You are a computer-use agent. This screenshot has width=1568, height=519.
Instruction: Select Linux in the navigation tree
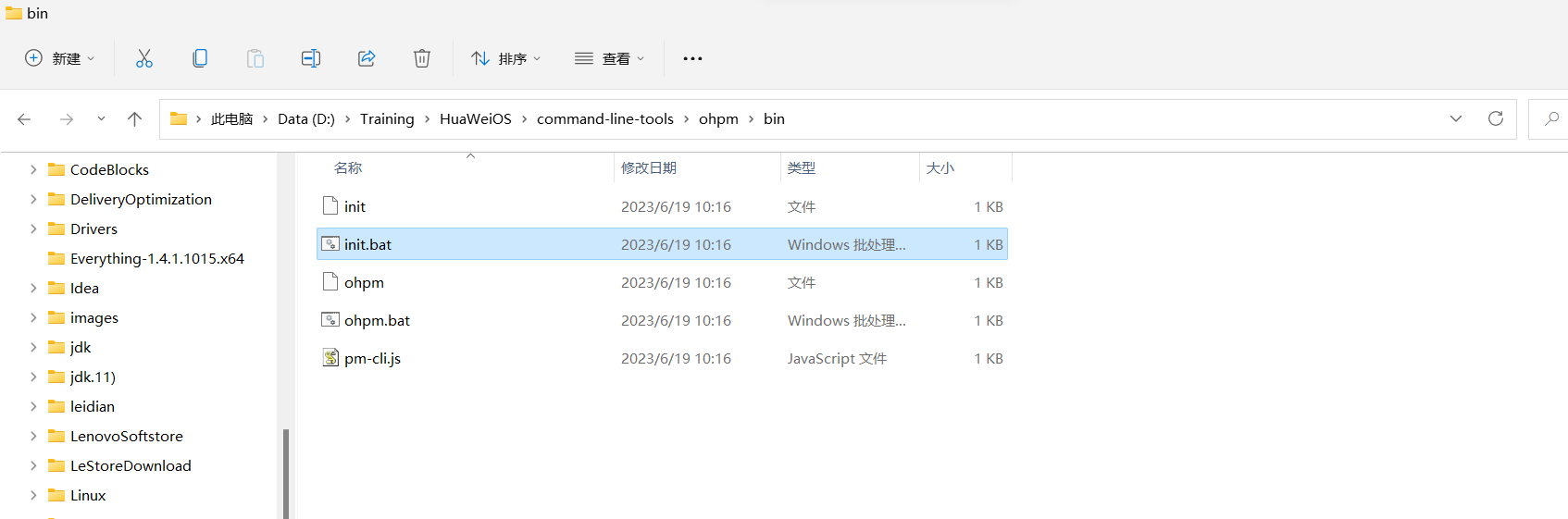(88, 495)
